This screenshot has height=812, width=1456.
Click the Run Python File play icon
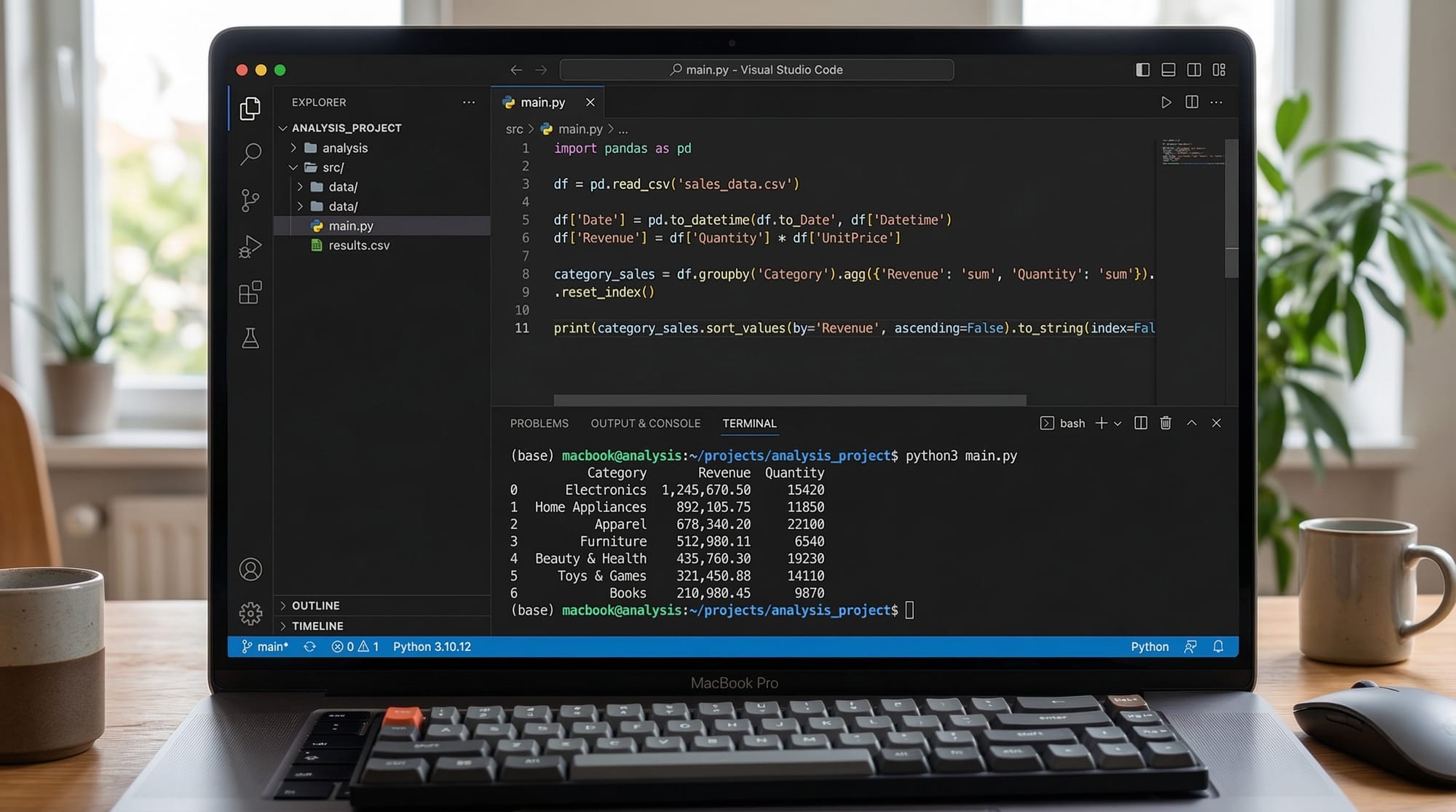click(x=1166, y=103)
